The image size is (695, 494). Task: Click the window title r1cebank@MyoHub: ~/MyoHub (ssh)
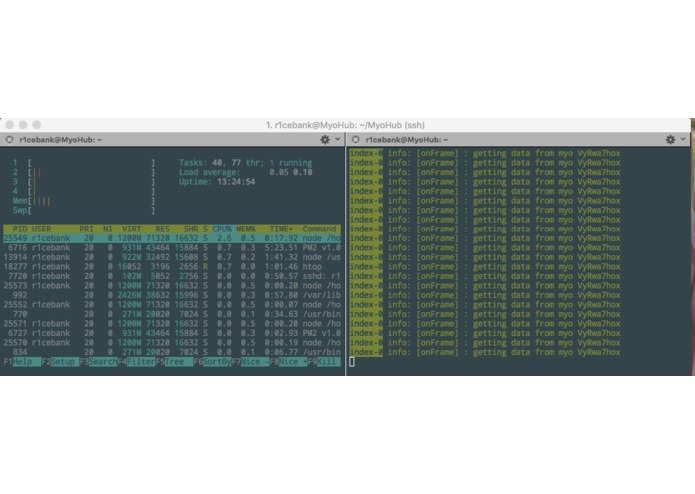tap(345, 125)
